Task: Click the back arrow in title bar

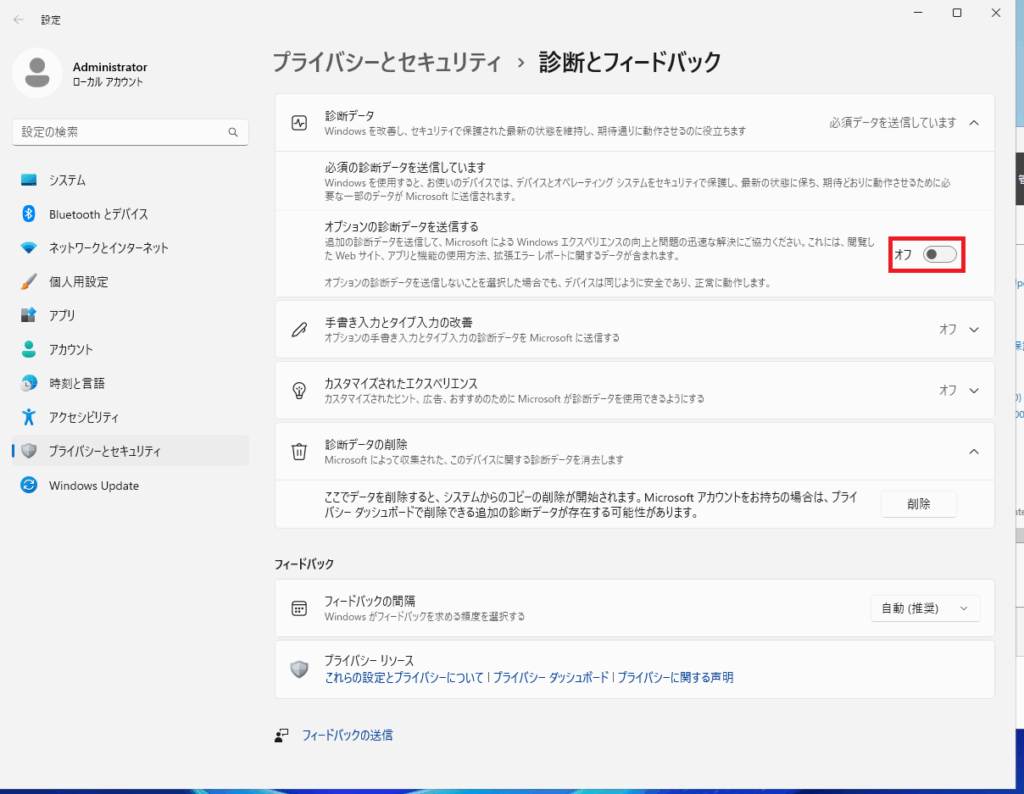Action: coord(19,19)
